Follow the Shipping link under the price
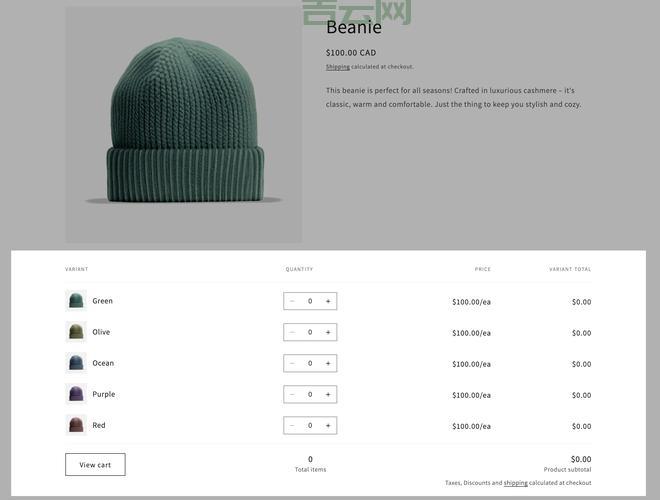Viewport: 660px width, 500px height. pyautogui.click(x=338, y=66)
